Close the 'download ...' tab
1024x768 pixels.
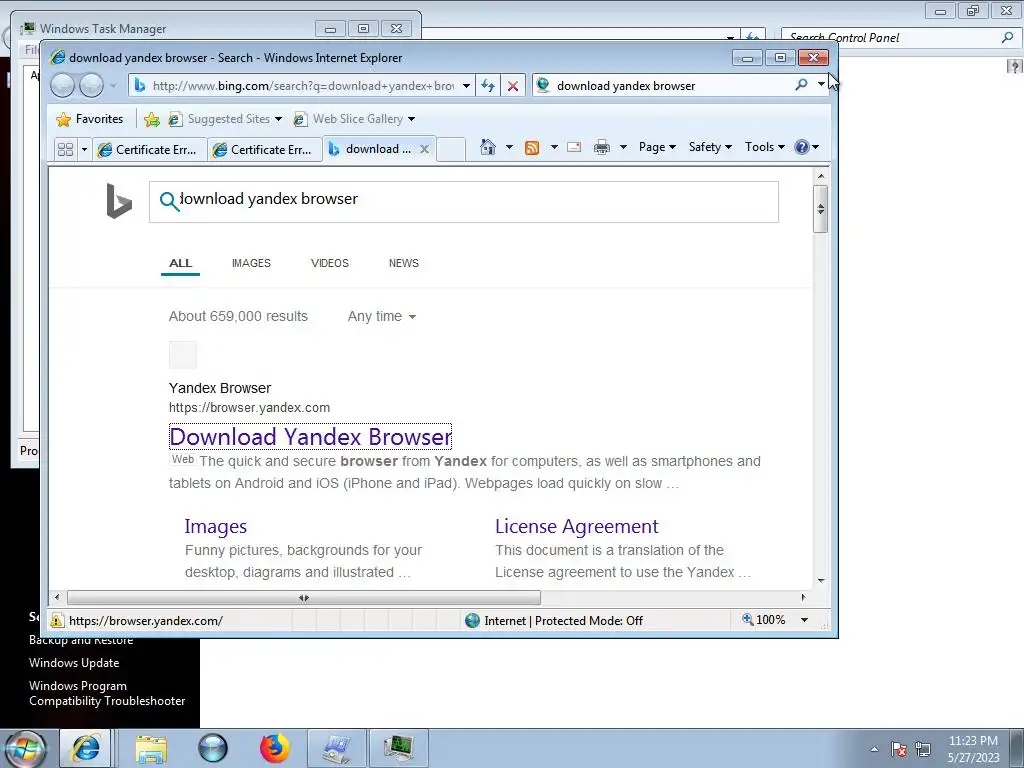[424, 149]
